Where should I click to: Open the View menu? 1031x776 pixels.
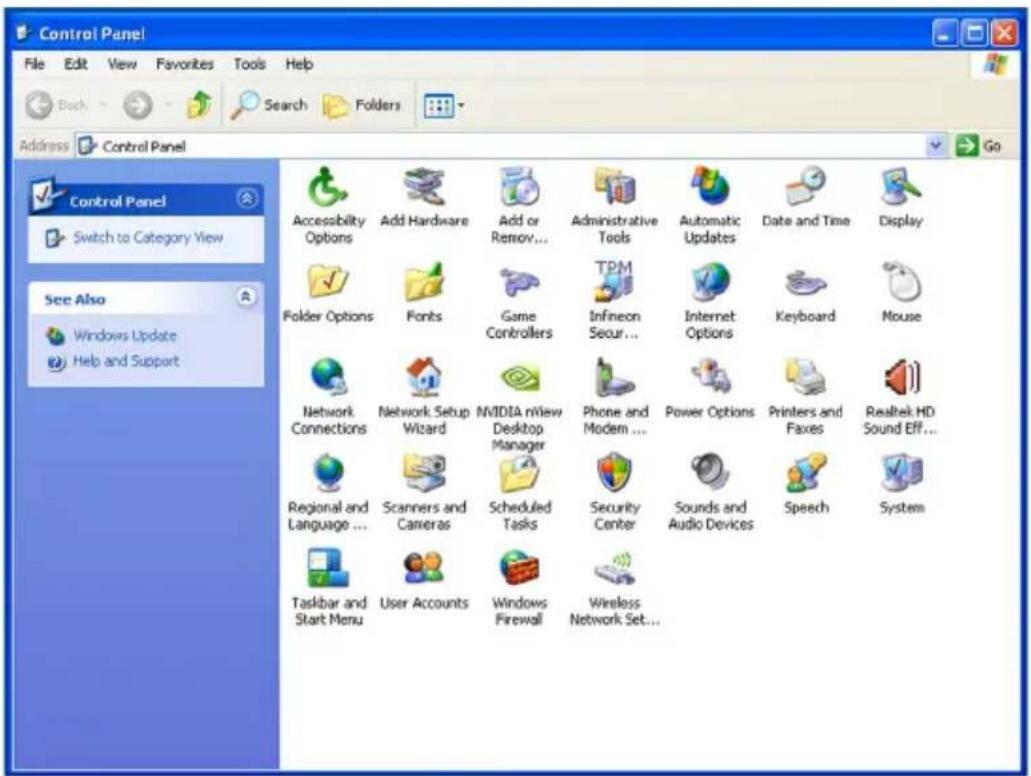[x=122, y=64]
